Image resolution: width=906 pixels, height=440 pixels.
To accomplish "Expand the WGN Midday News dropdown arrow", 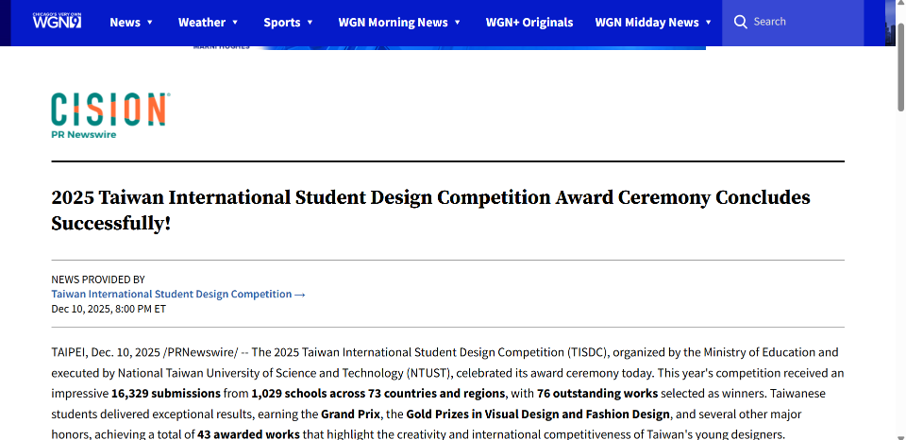I will coord(708,22).
